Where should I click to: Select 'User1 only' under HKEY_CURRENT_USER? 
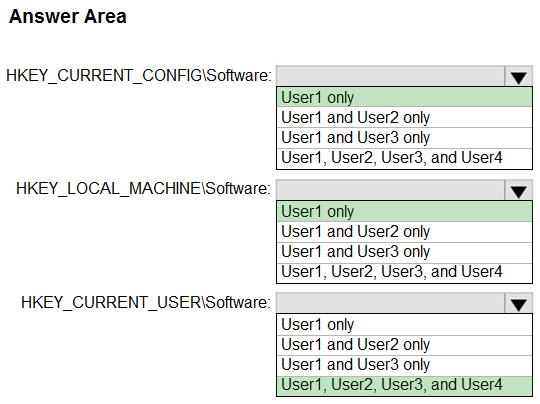pos(404,324)
